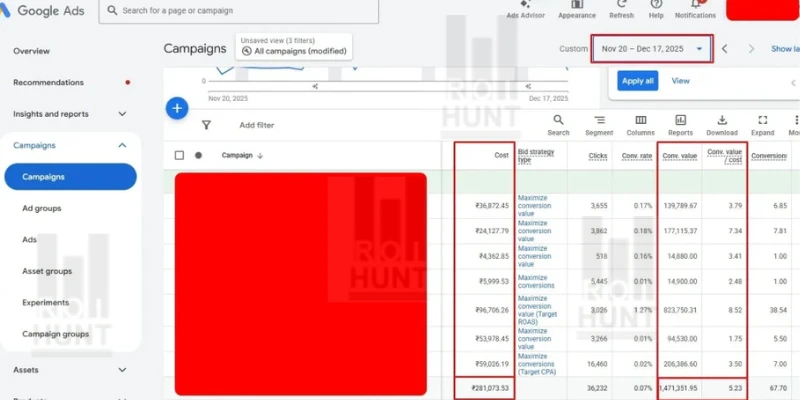
Task: Click the filter funnel icon
Action: tap(206, 125)
